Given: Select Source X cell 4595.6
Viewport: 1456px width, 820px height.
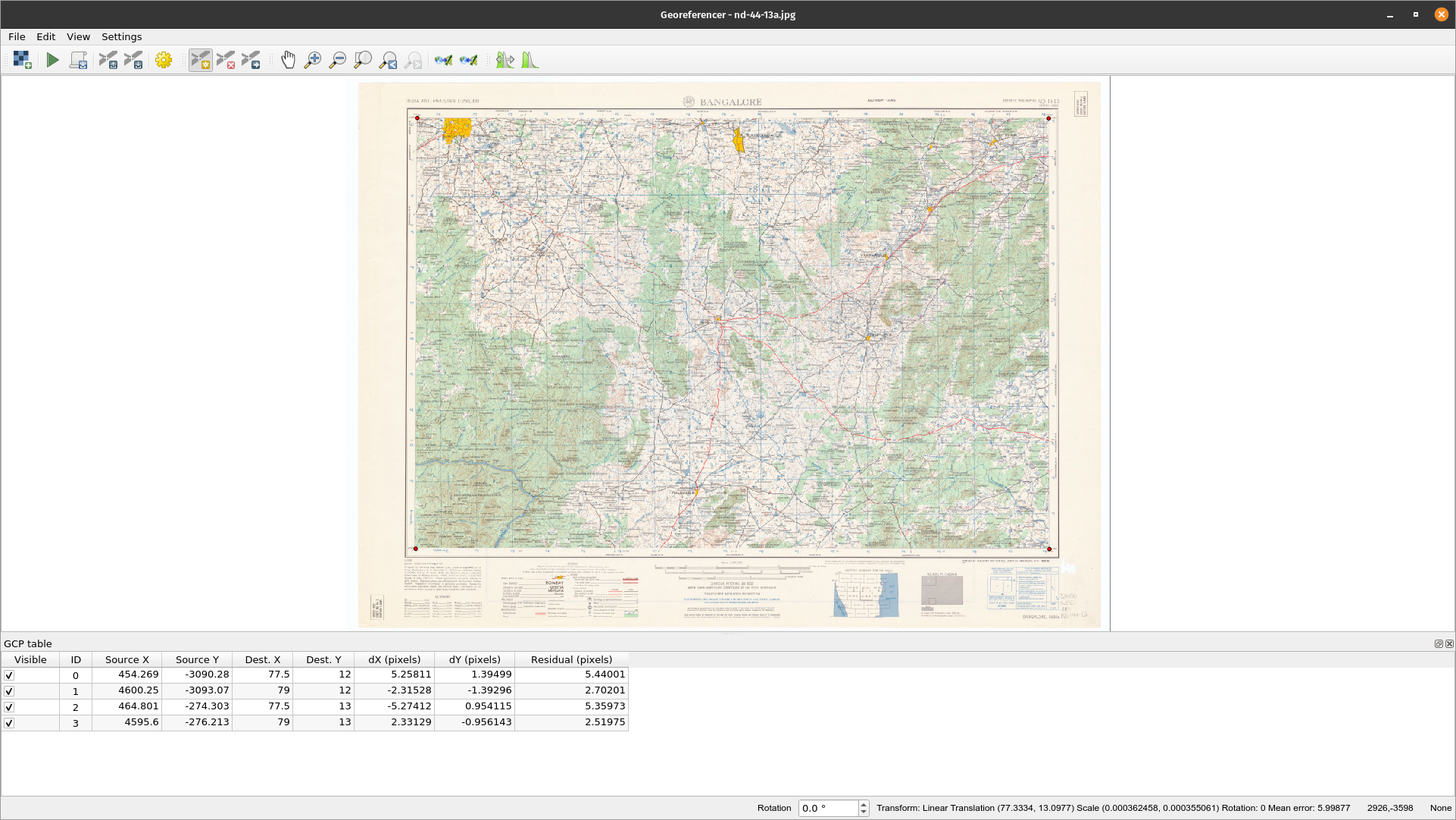Looking at the screenshot, I should coord(127,722).
